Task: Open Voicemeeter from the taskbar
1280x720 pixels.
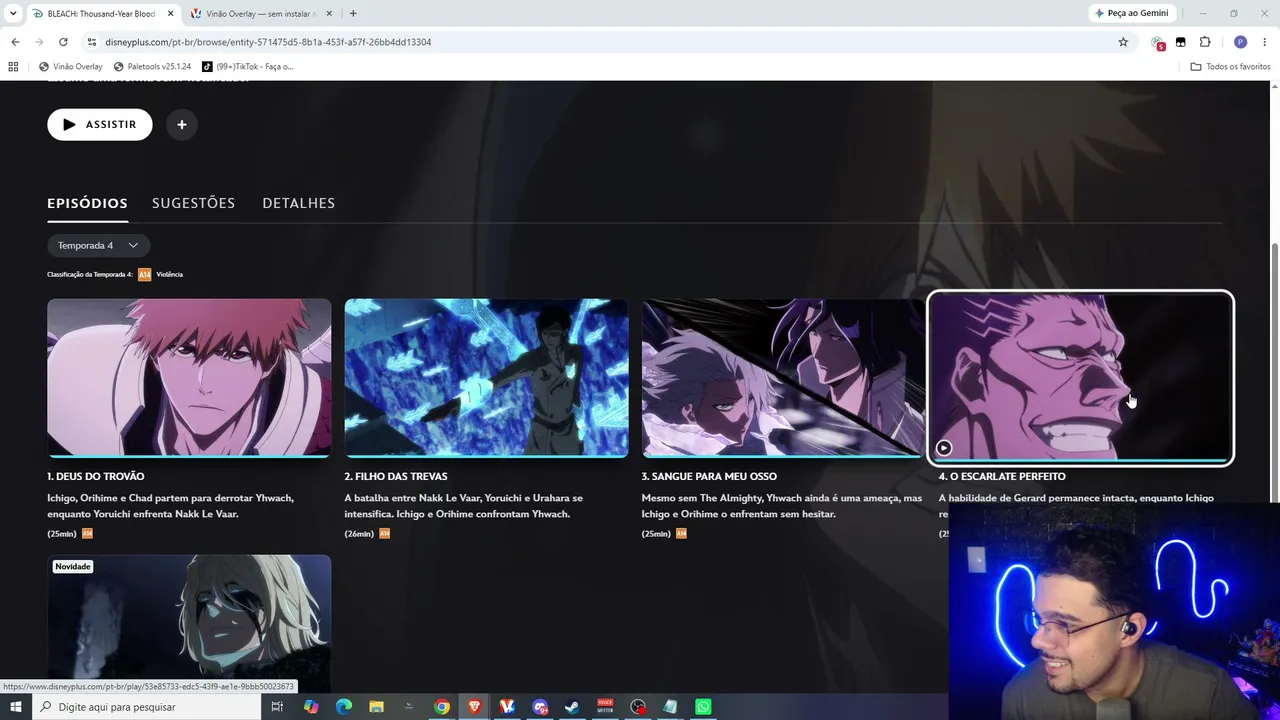Action: click(x=605, y=707)
